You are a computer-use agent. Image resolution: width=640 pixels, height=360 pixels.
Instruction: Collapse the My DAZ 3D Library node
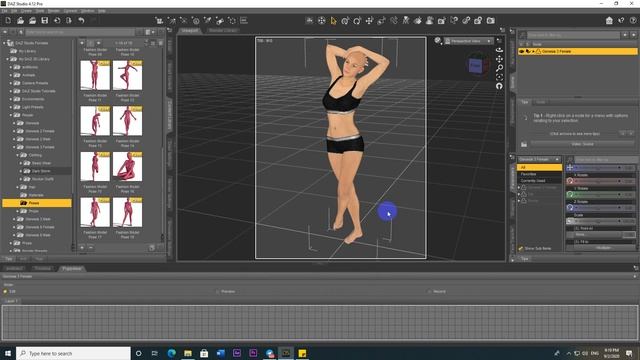[7, 59]
